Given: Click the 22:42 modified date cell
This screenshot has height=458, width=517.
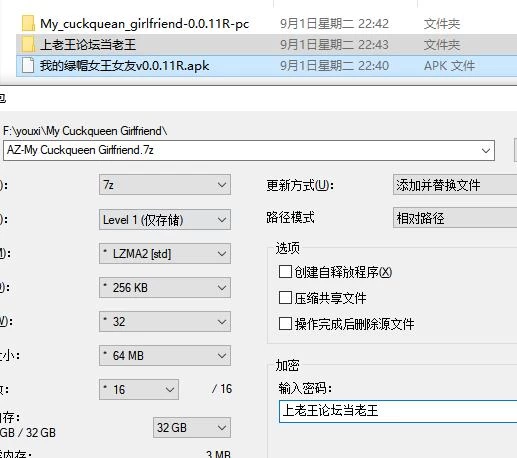Looking at the screenshot, I should (334, 24).
